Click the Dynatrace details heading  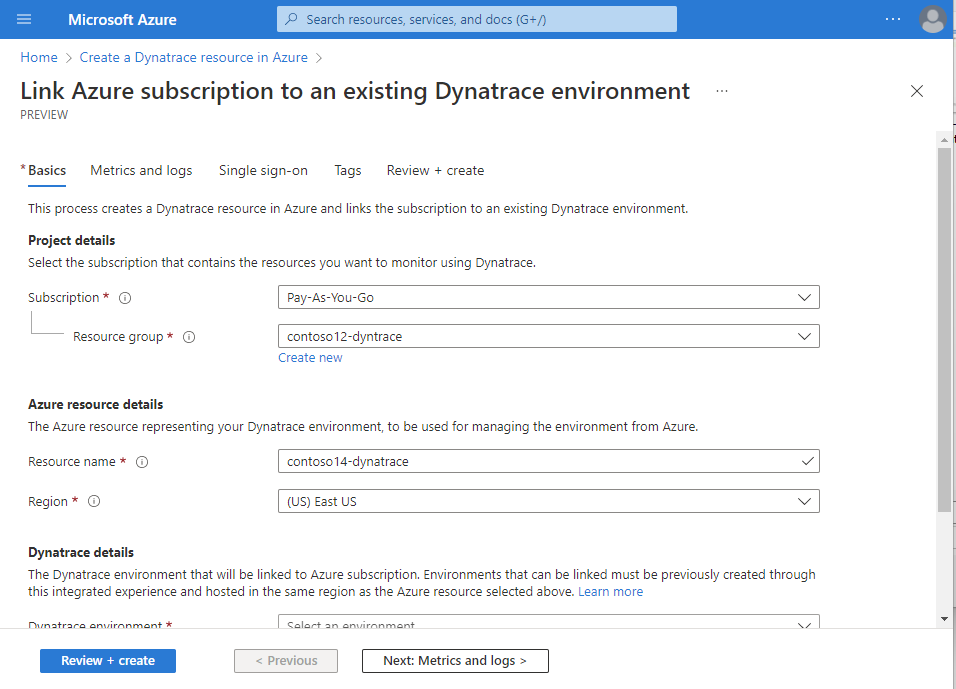click(81, 552)
